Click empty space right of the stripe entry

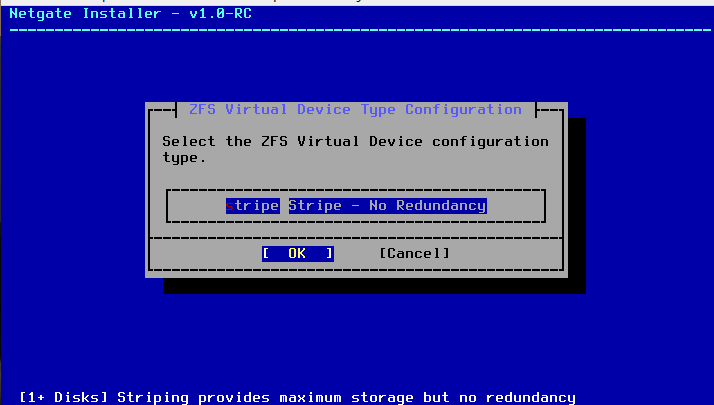click(515, 206)
